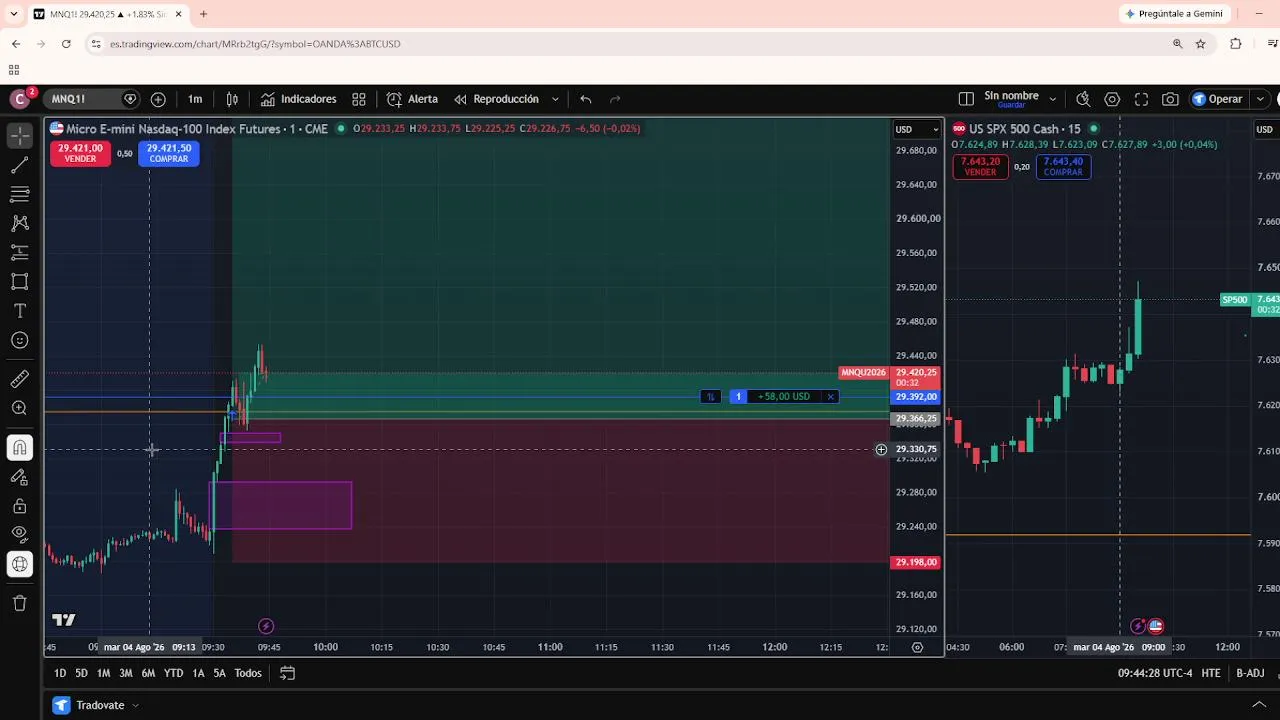Hide all drawings with the eye icon
The width and height of the screenshot is (1280, 720).
(20, 535)
